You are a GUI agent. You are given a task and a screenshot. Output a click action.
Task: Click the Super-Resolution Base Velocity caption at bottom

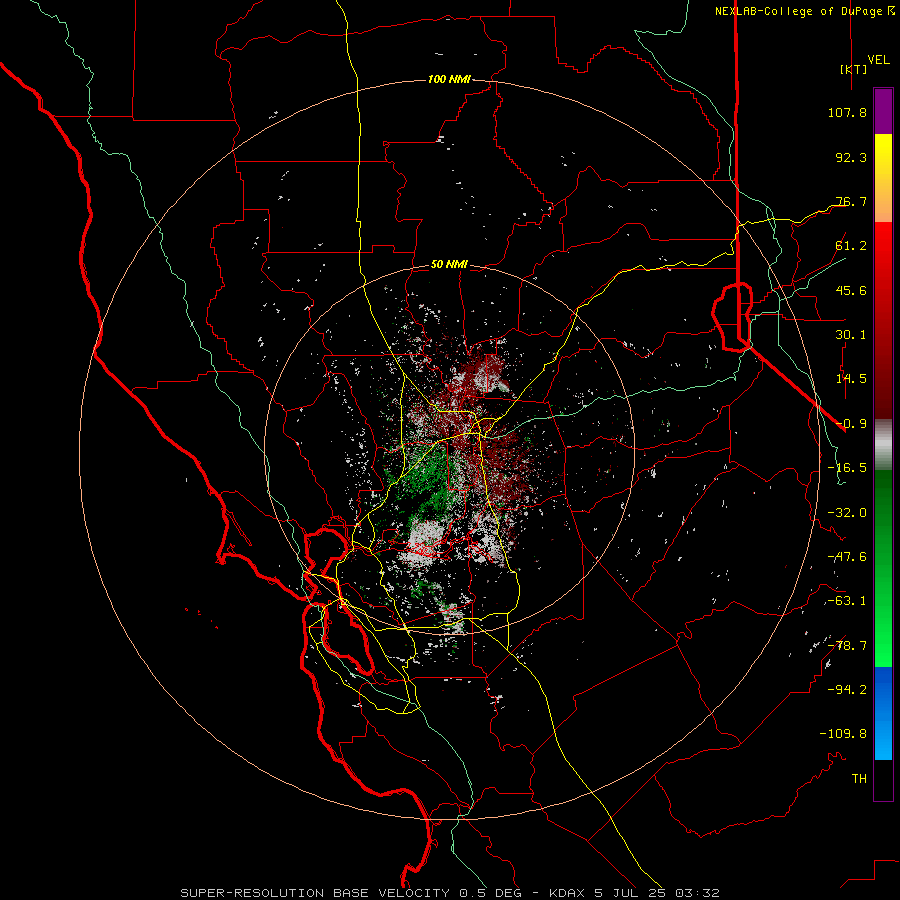(450, 893)
